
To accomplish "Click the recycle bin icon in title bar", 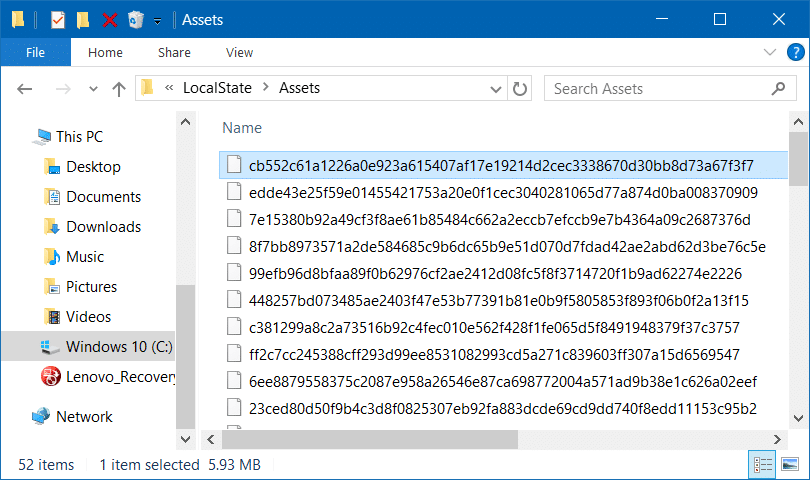I will point(136,20).
